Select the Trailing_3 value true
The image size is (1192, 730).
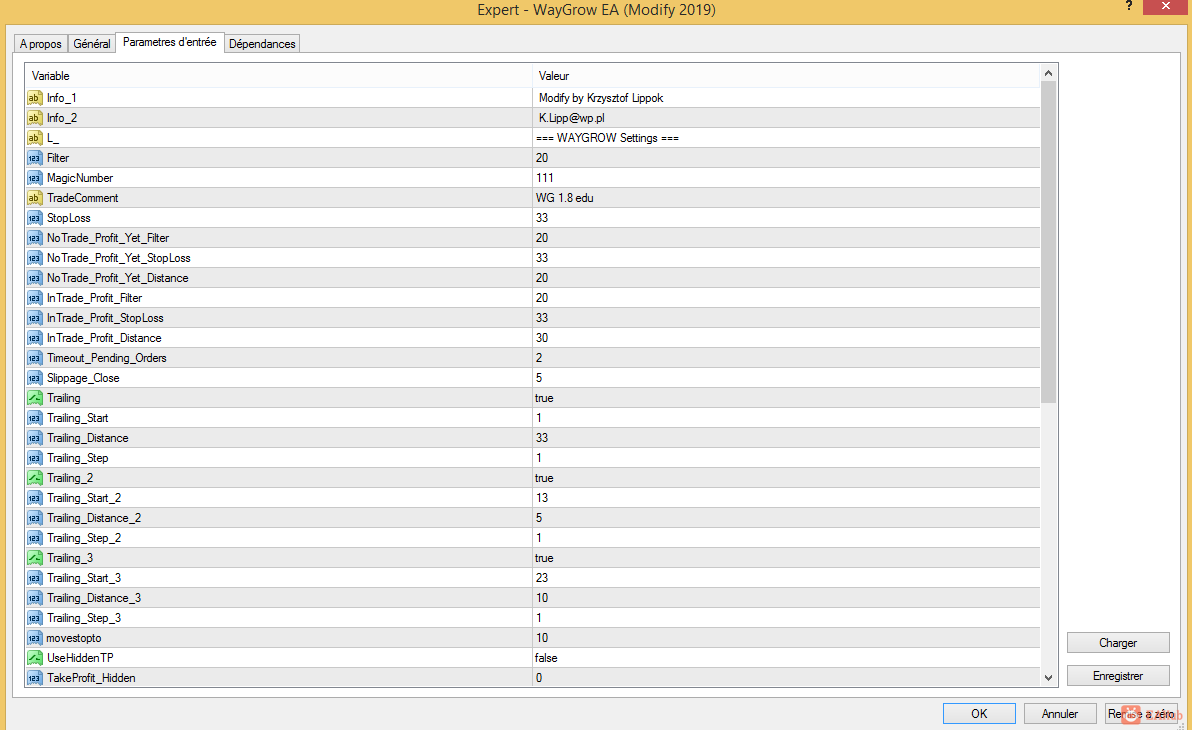(x=544, y=558)
